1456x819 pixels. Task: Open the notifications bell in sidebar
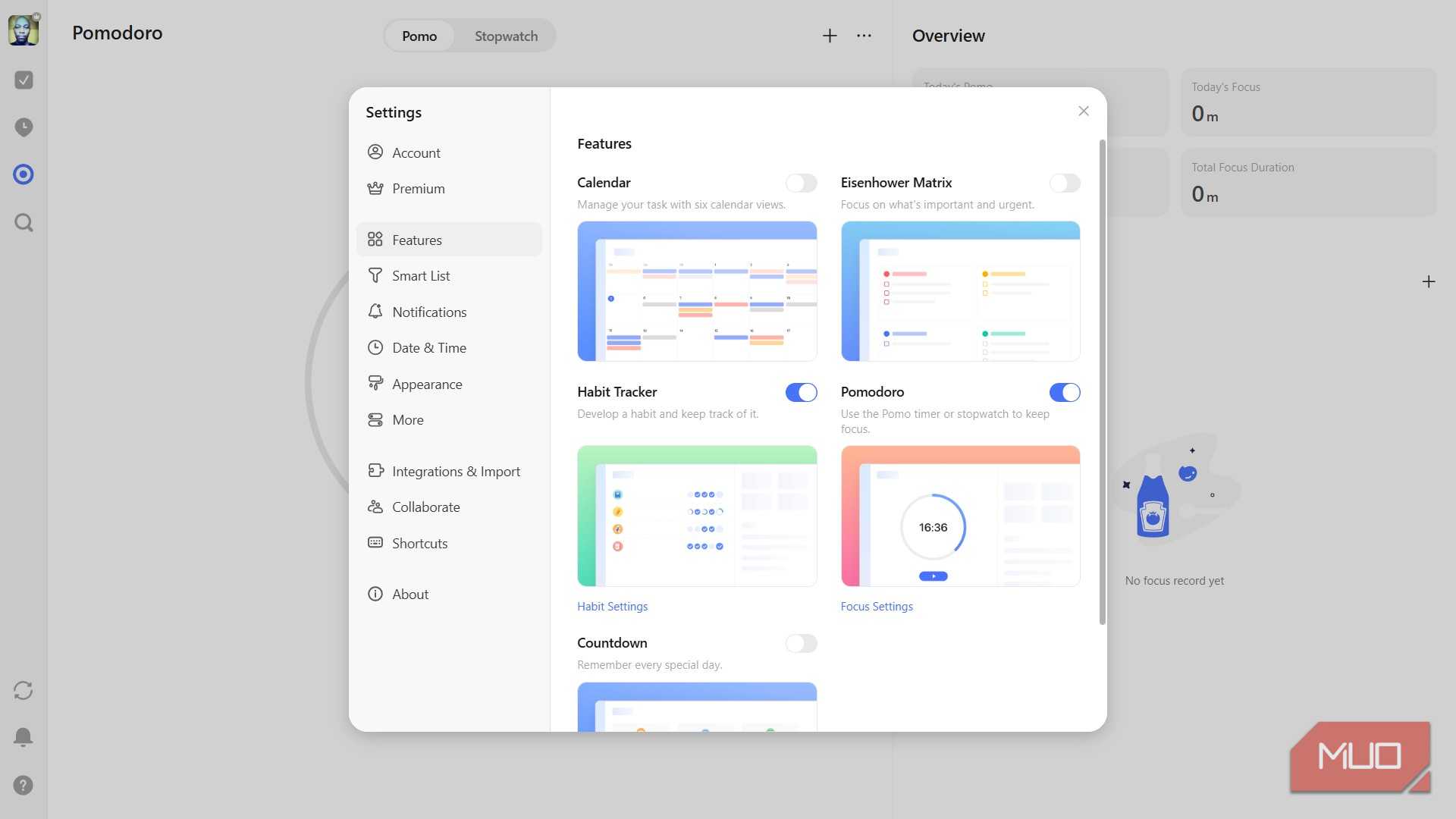24,737
